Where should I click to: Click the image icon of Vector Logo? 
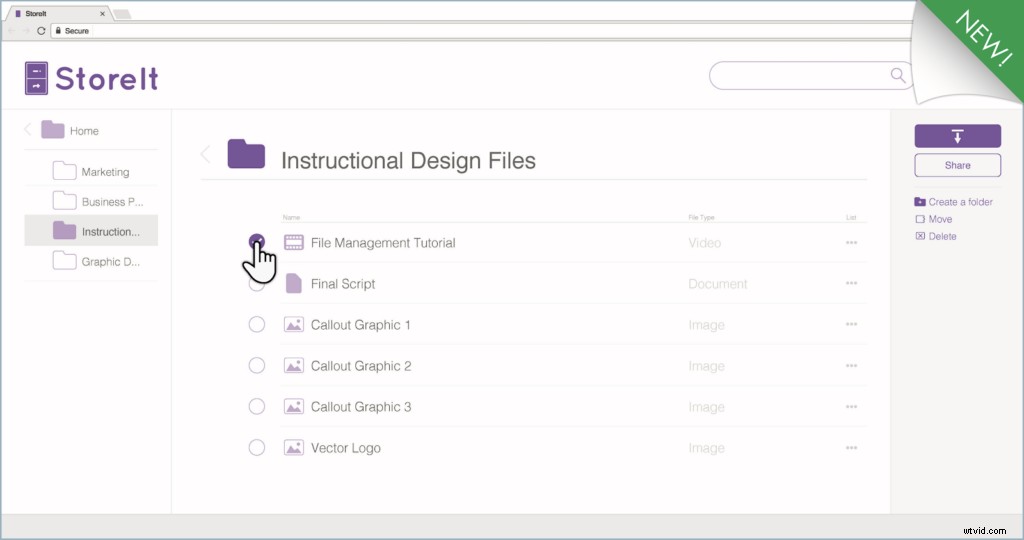pos(294,448)
